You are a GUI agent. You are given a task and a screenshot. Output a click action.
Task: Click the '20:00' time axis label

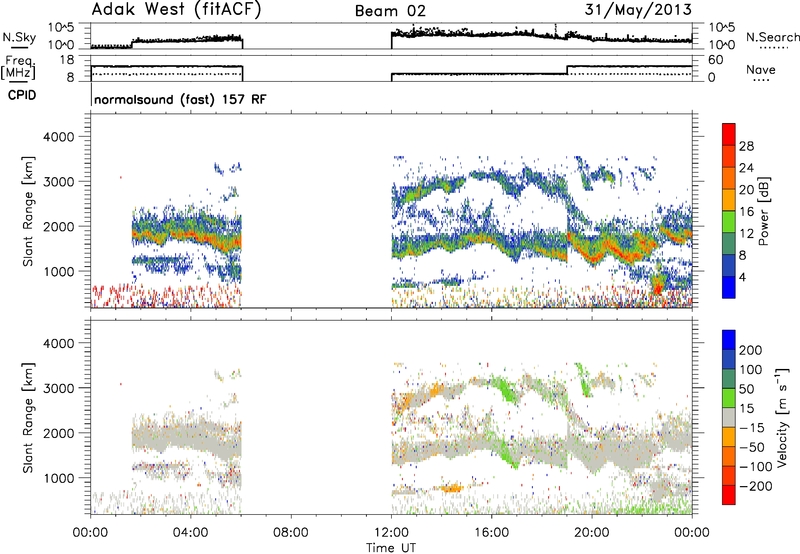[591, 533]
